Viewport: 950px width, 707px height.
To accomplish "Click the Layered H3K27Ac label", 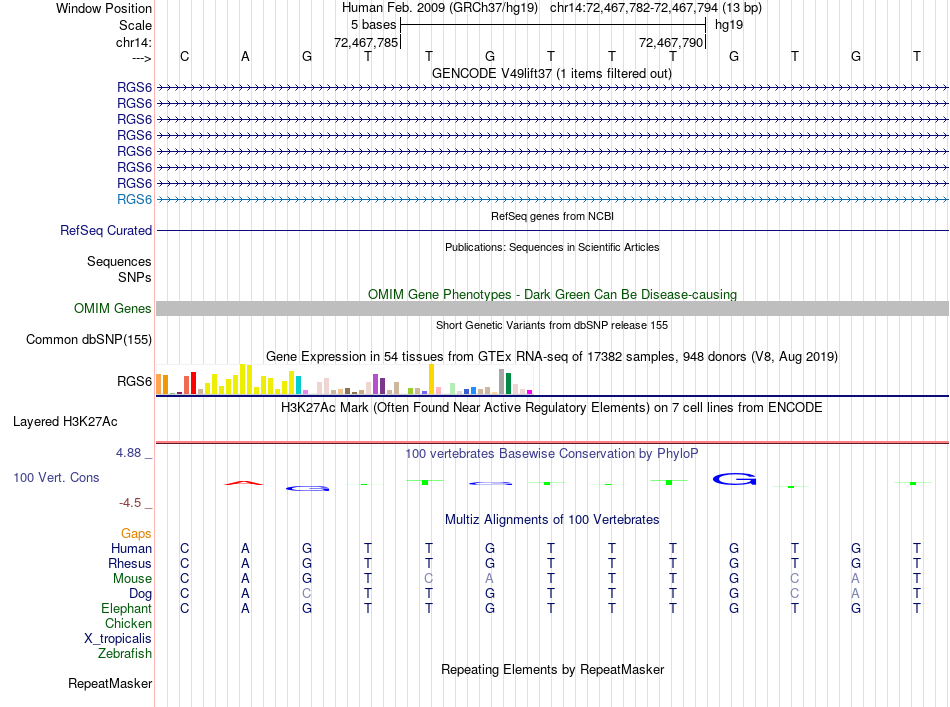I will tap(65, 422).
